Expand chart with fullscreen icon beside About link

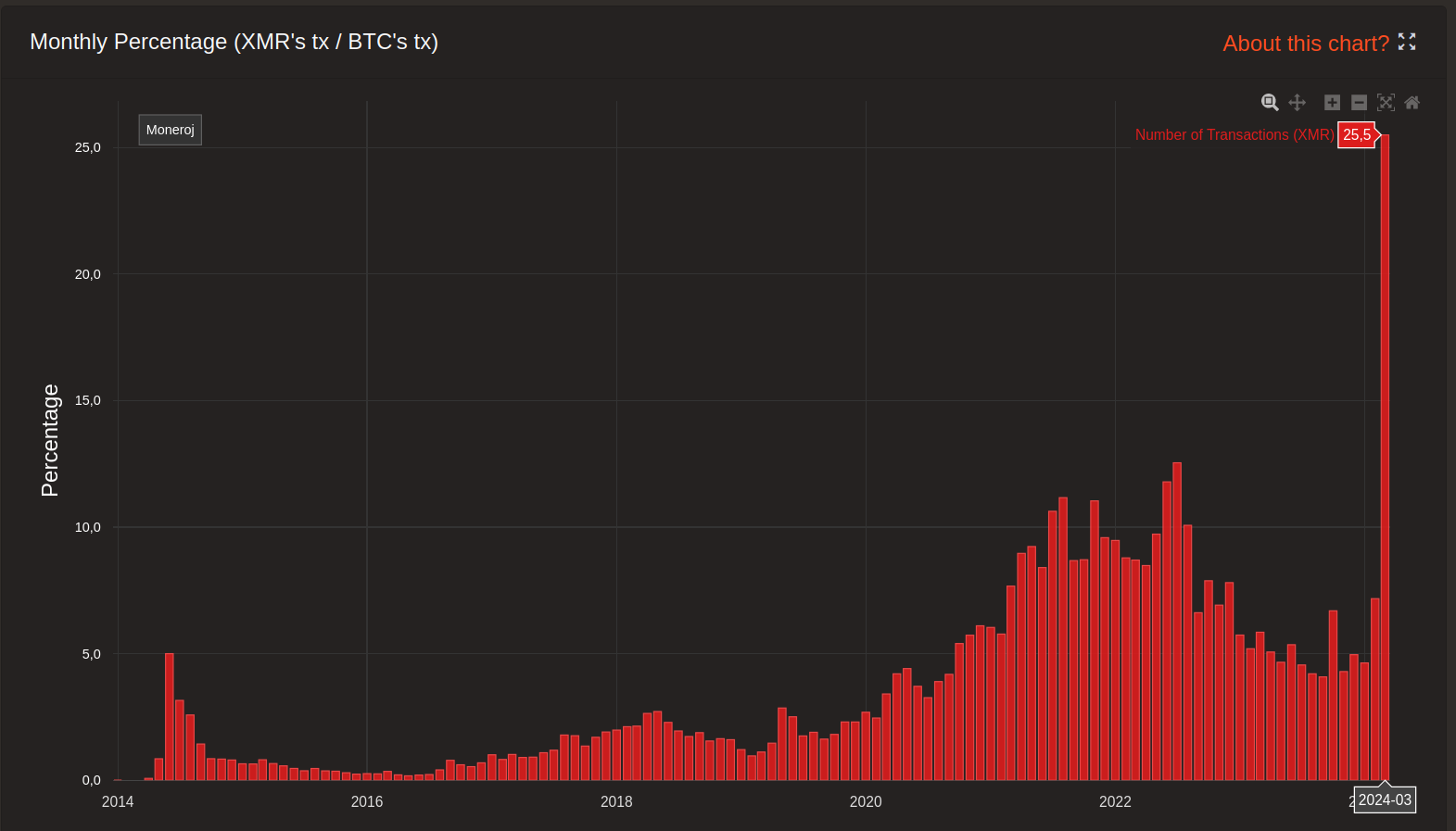pos(1407,42)
